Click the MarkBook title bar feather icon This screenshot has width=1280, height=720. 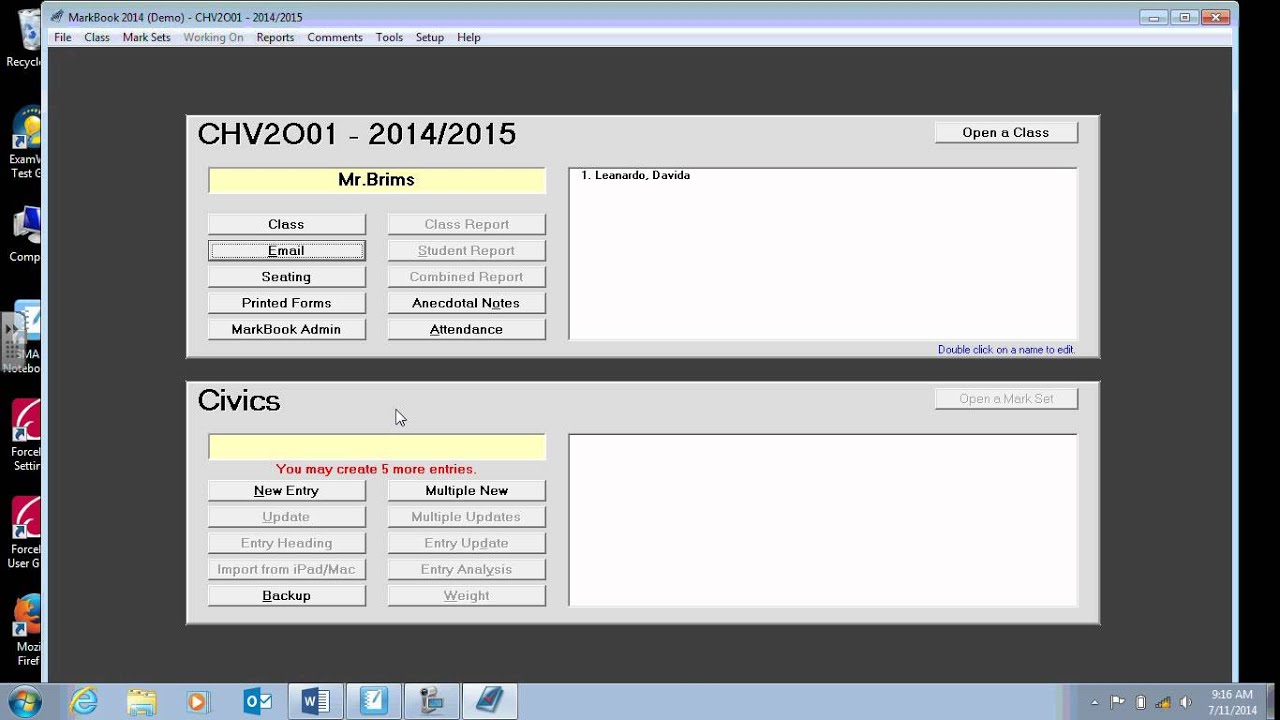(56, 17)
